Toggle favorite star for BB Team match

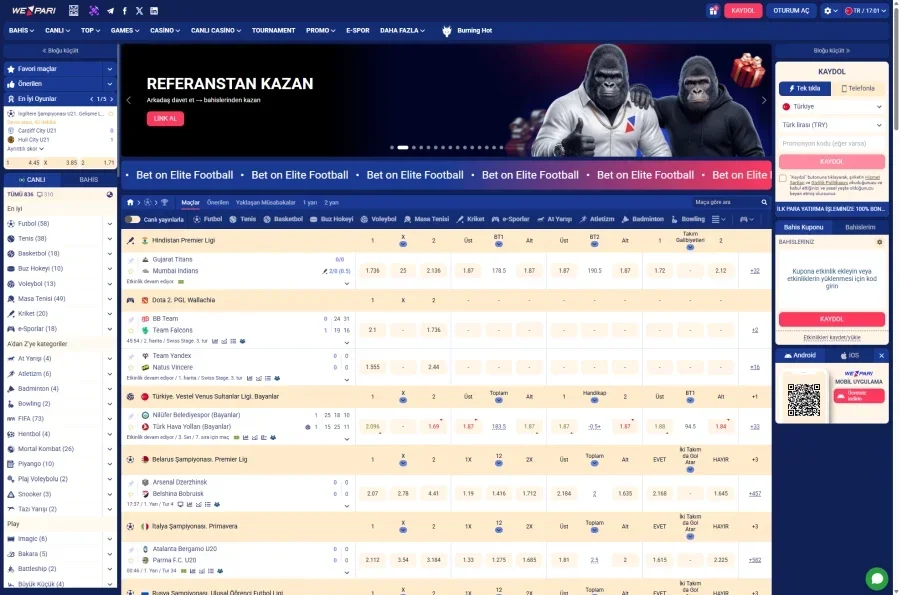tap(131, 330)
